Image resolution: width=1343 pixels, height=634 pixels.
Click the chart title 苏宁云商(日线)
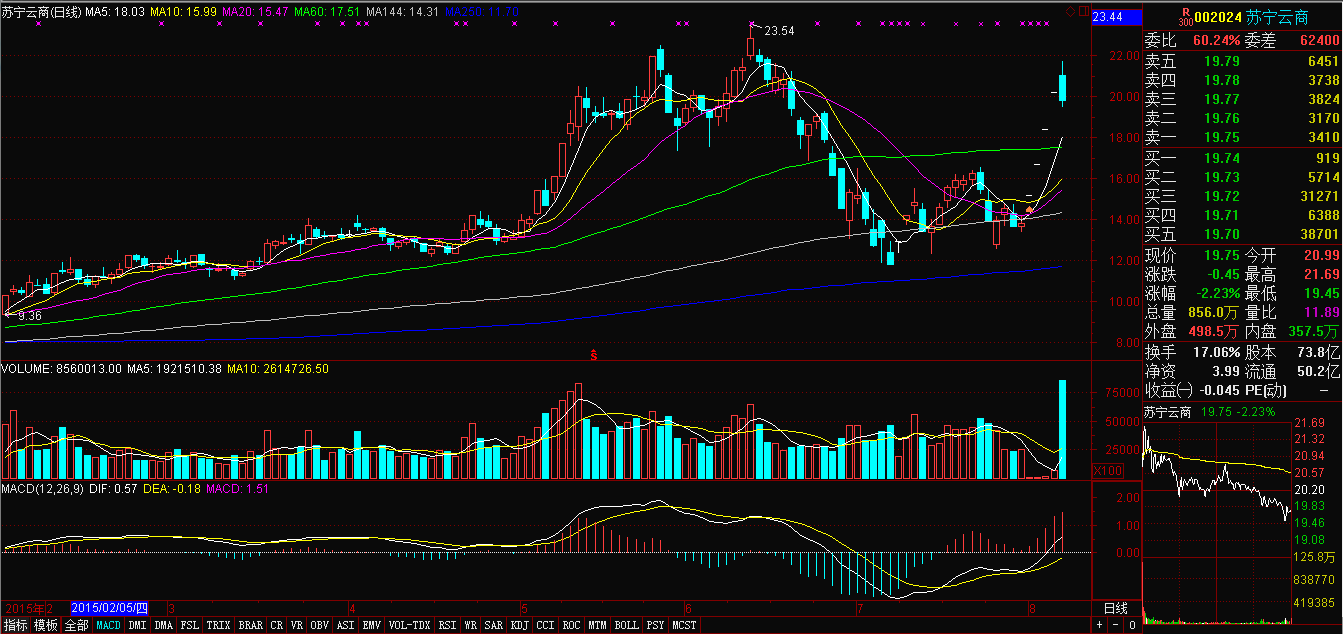click(42, 11)
